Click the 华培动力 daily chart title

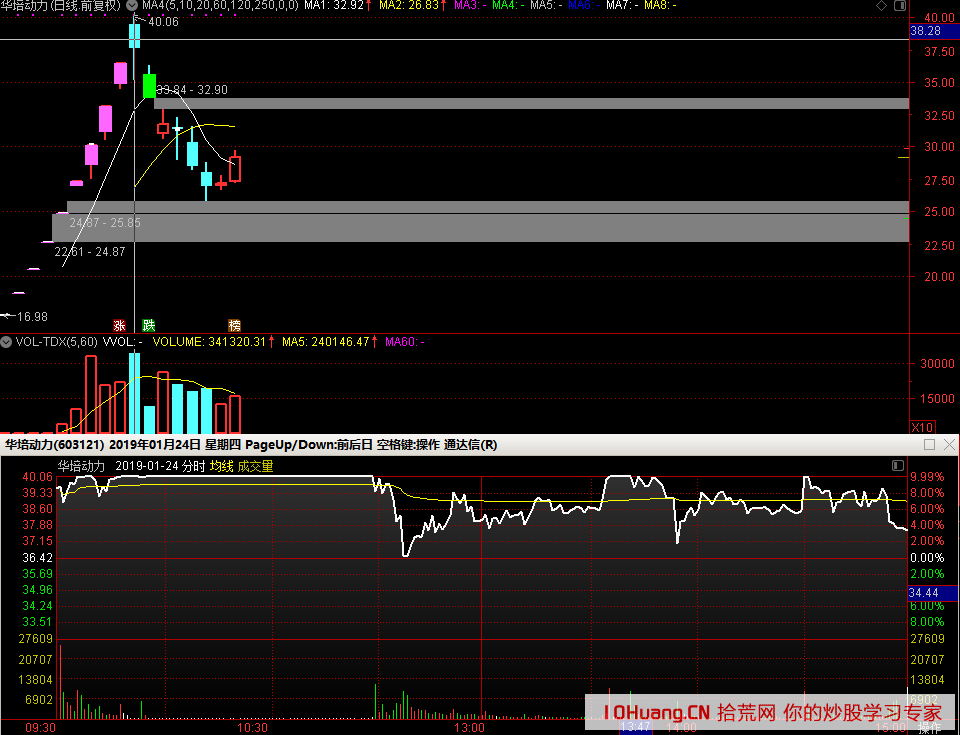(60, 6)
